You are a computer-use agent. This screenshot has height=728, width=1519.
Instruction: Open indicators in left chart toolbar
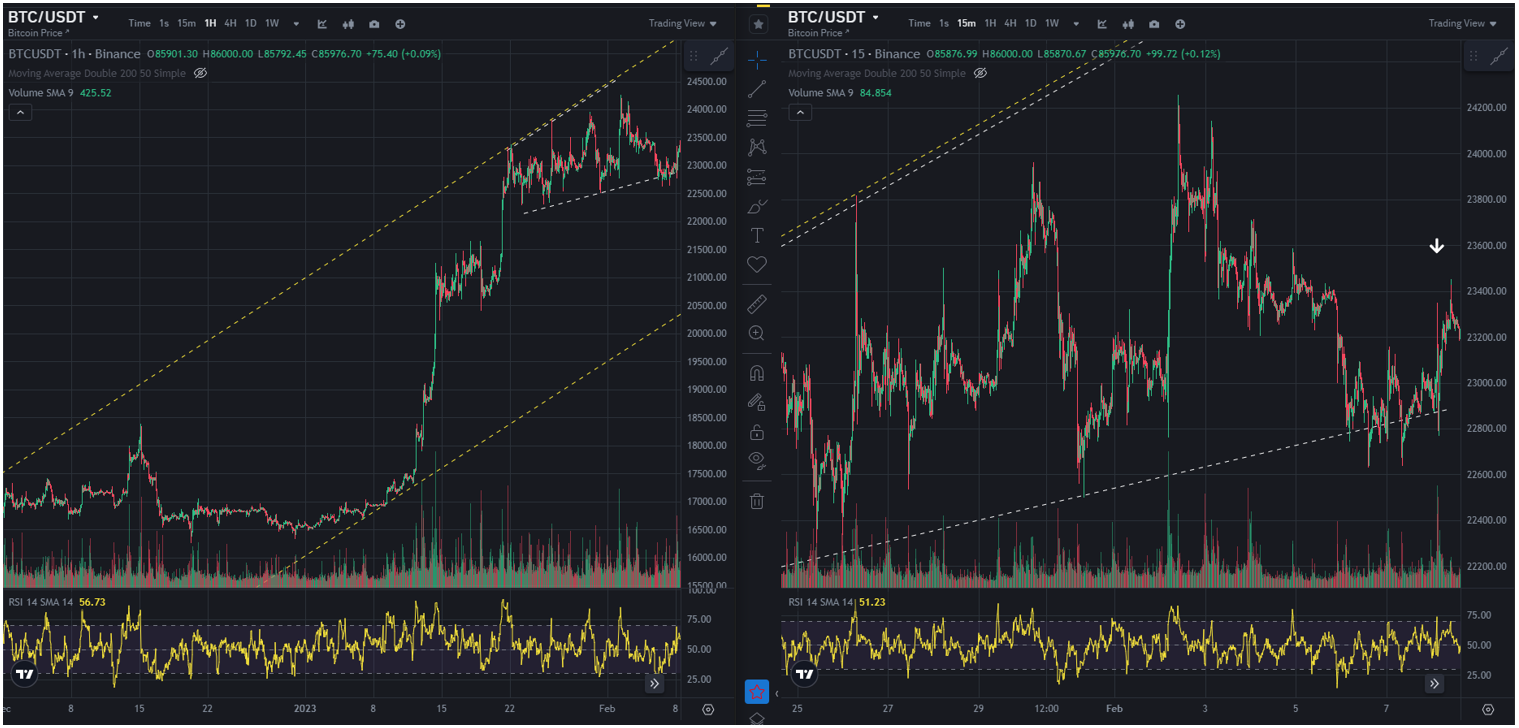click(322, 23)
